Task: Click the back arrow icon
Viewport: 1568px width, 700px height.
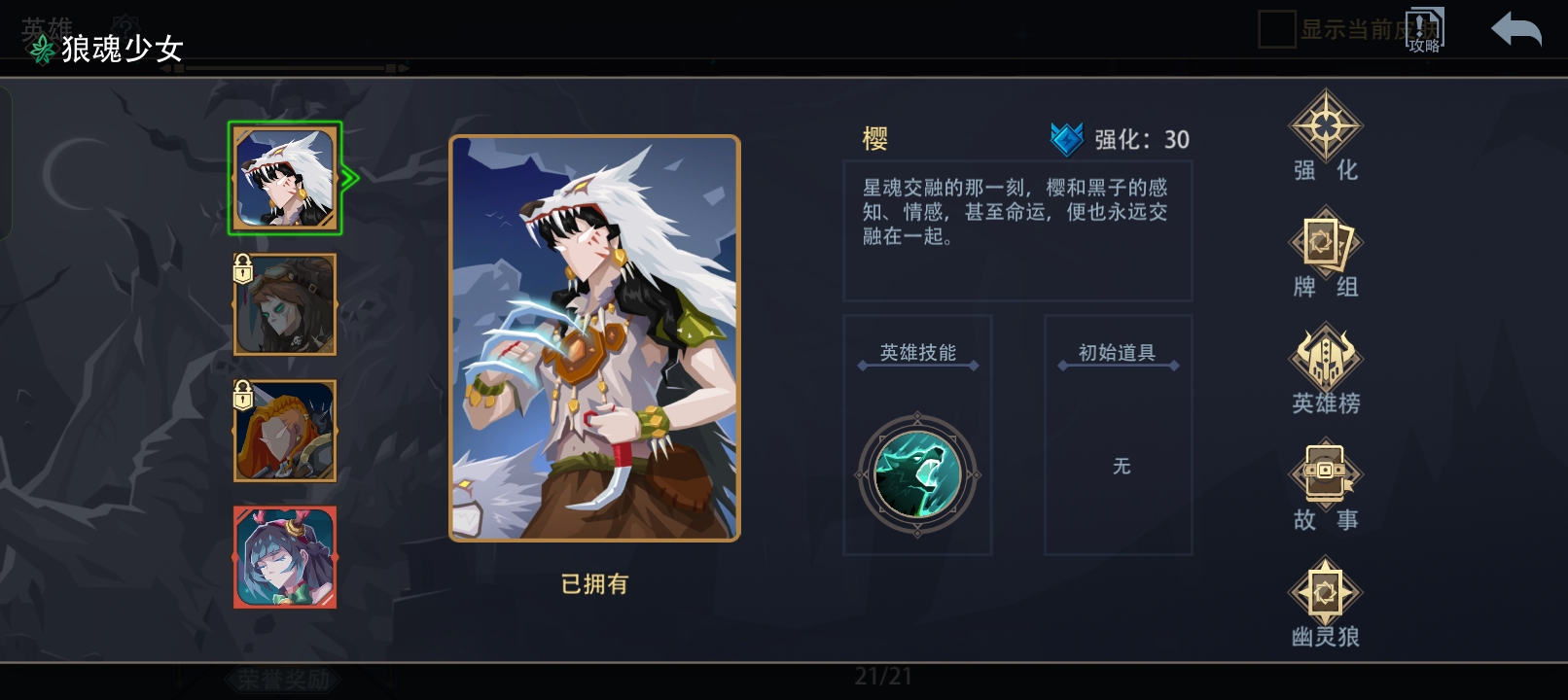Action: tap(1516, 30)
